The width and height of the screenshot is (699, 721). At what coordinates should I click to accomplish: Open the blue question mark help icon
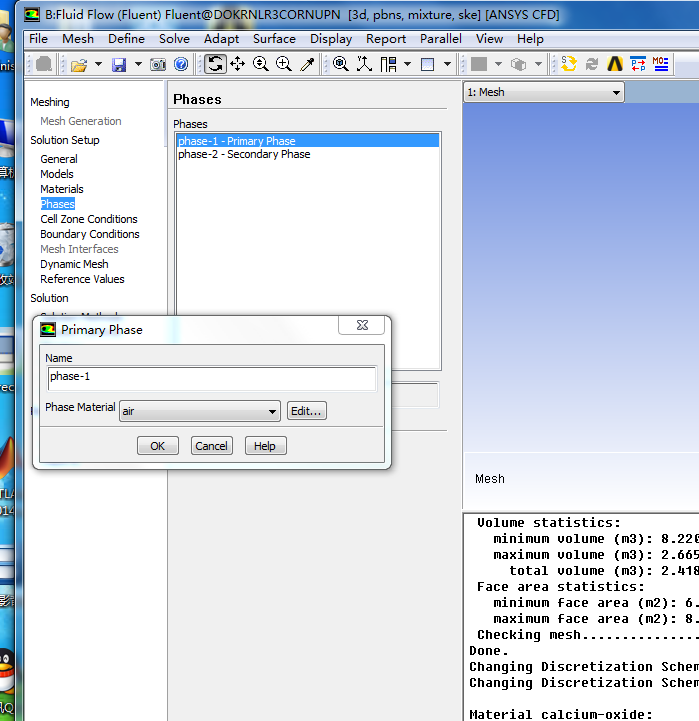pos(181,64)
